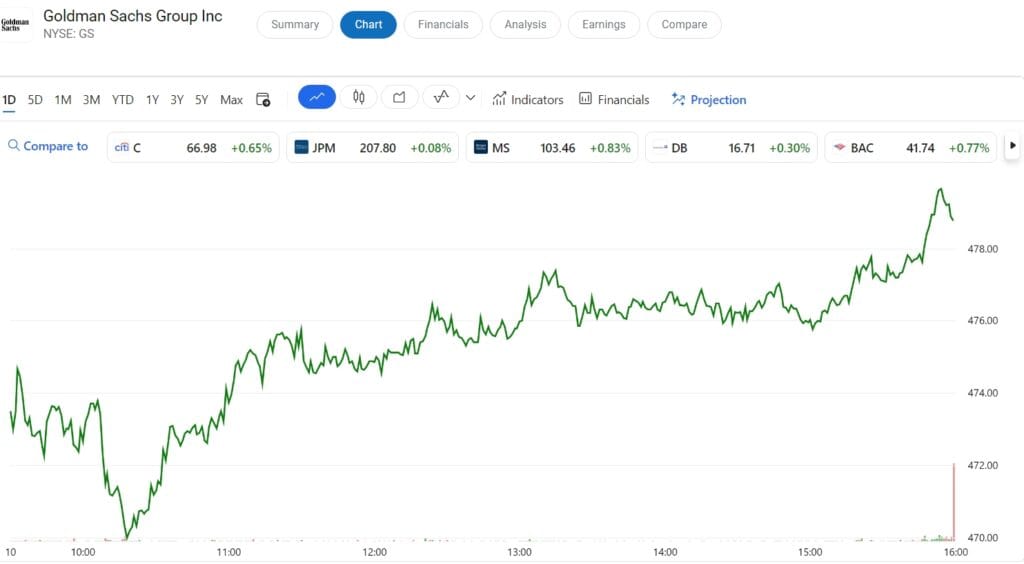Click the chart's daily peak point

click(x=940, y=189)
